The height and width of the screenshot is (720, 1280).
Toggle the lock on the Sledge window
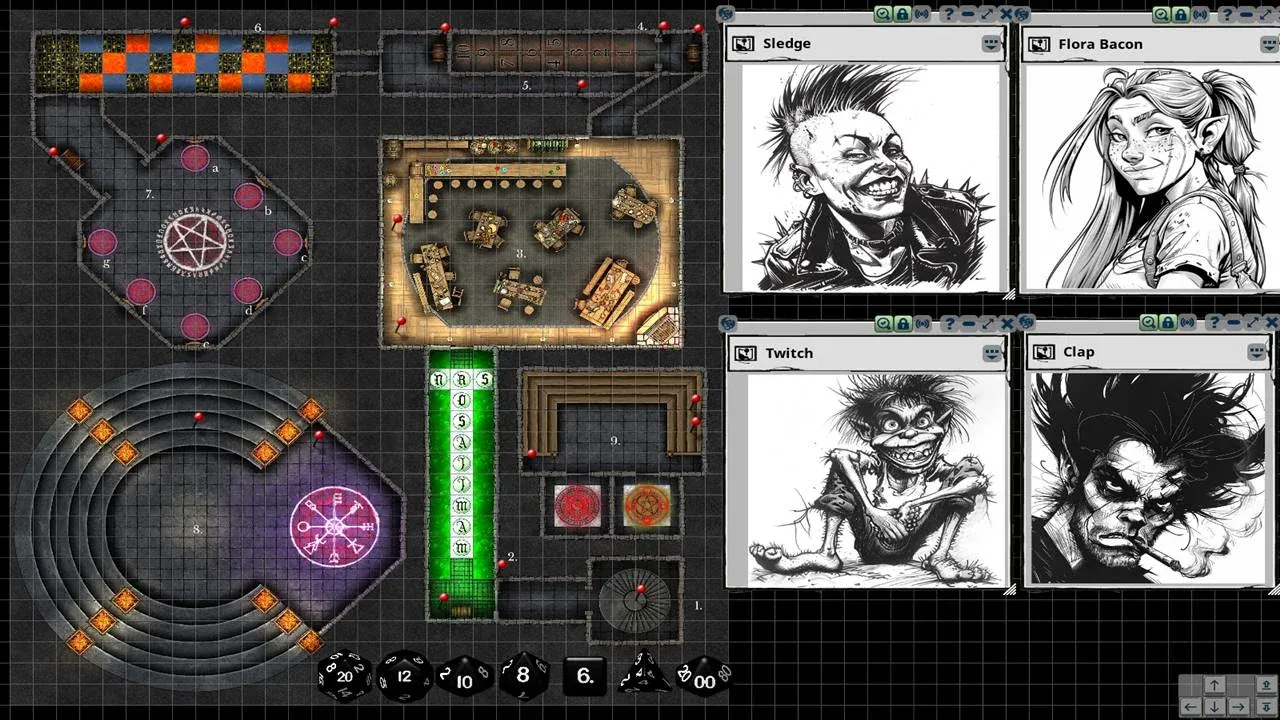point(902,14)
